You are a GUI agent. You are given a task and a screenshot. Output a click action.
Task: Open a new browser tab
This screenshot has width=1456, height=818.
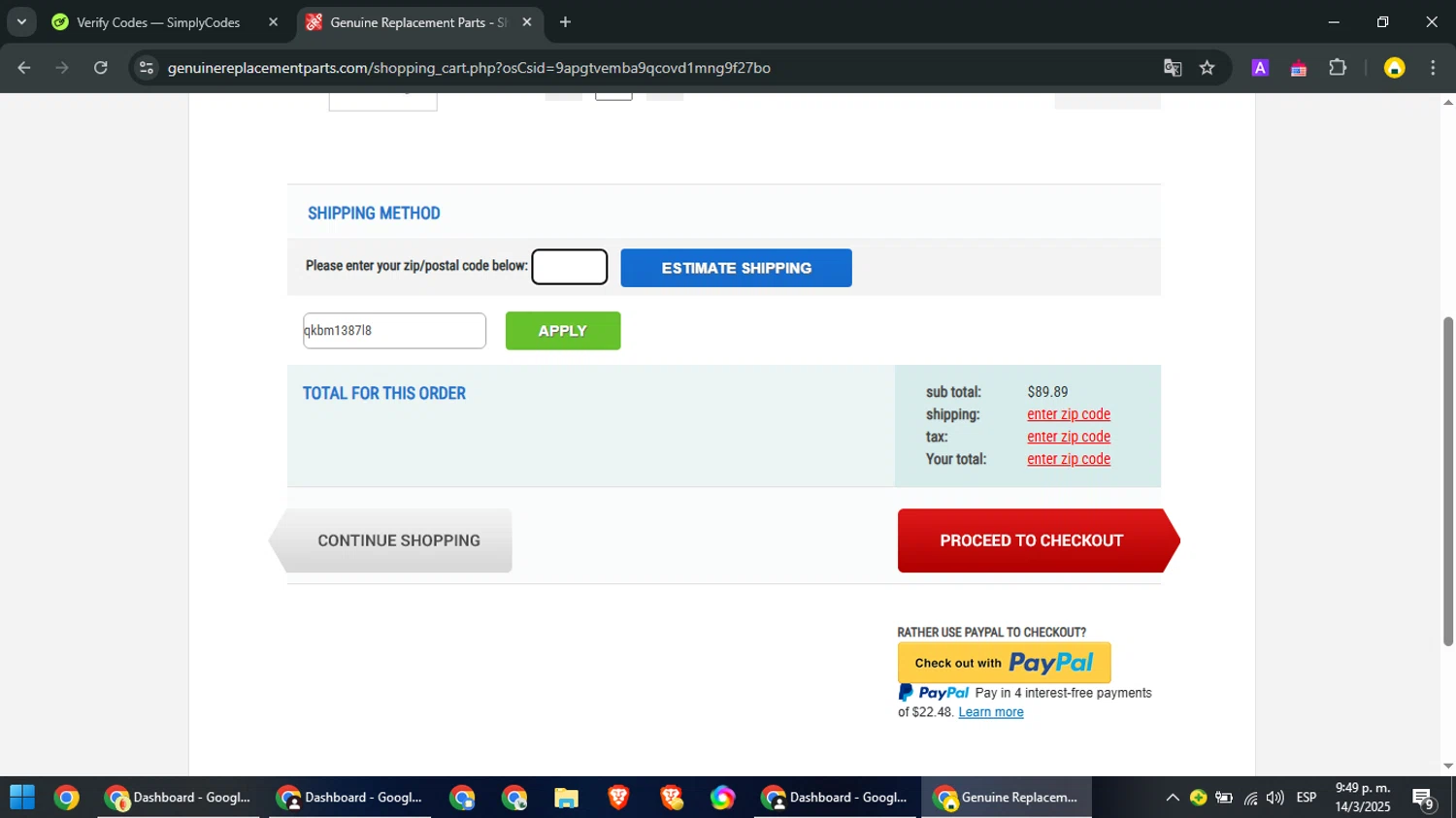click(565, 22)
